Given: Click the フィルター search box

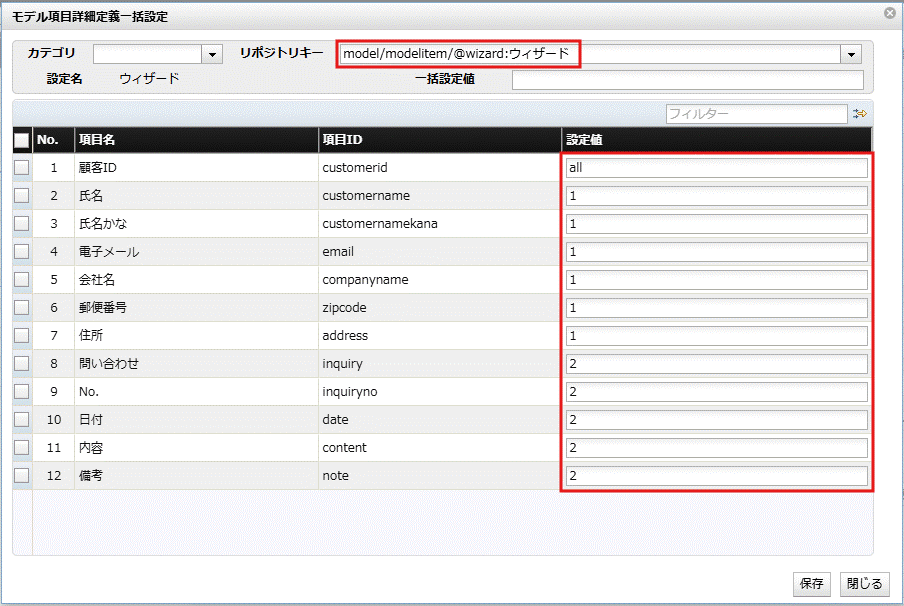Looking at the screenshot, I should [756, 114].
